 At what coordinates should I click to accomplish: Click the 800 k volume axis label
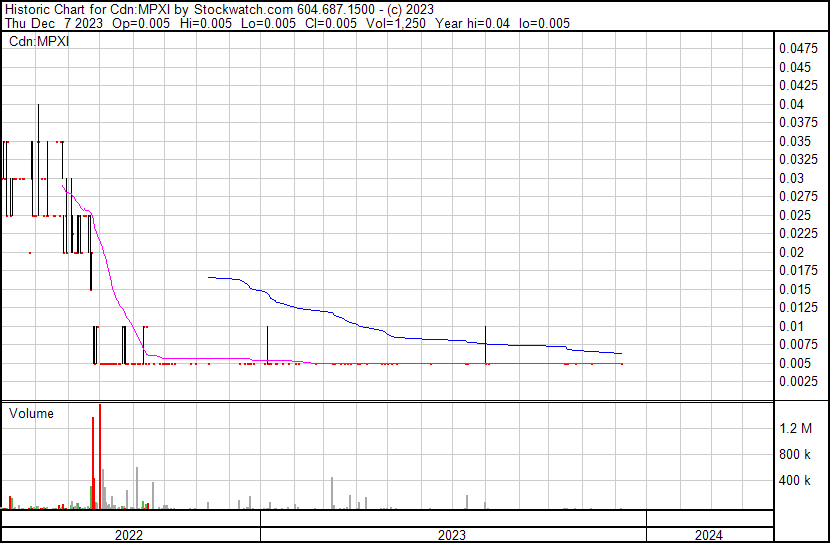(x=795, y=454)
